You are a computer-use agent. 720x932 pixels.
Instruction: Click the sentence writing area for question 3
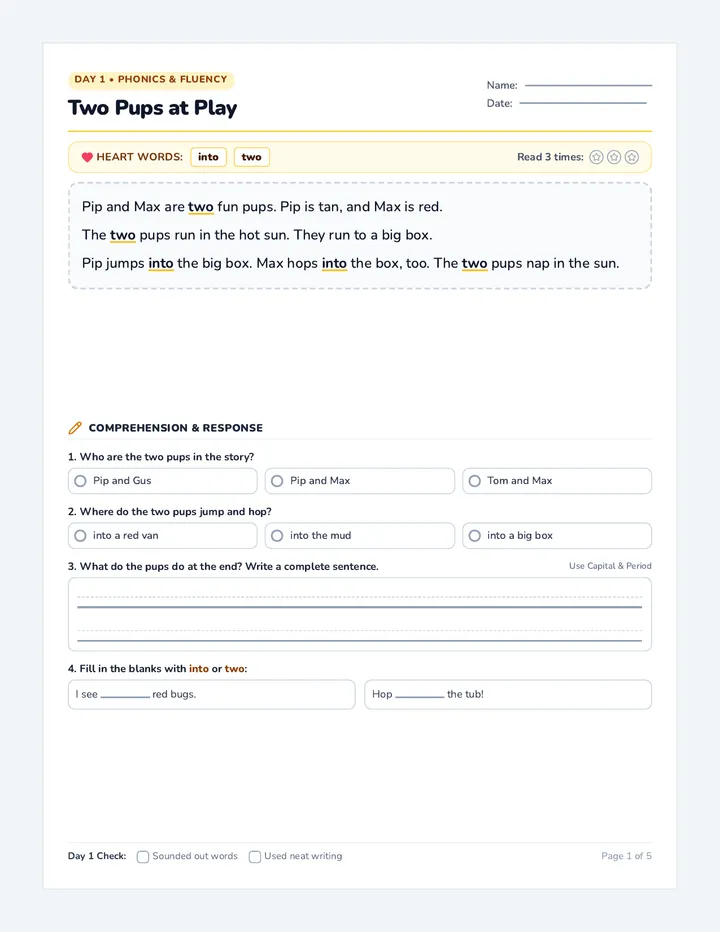point(360,614)
